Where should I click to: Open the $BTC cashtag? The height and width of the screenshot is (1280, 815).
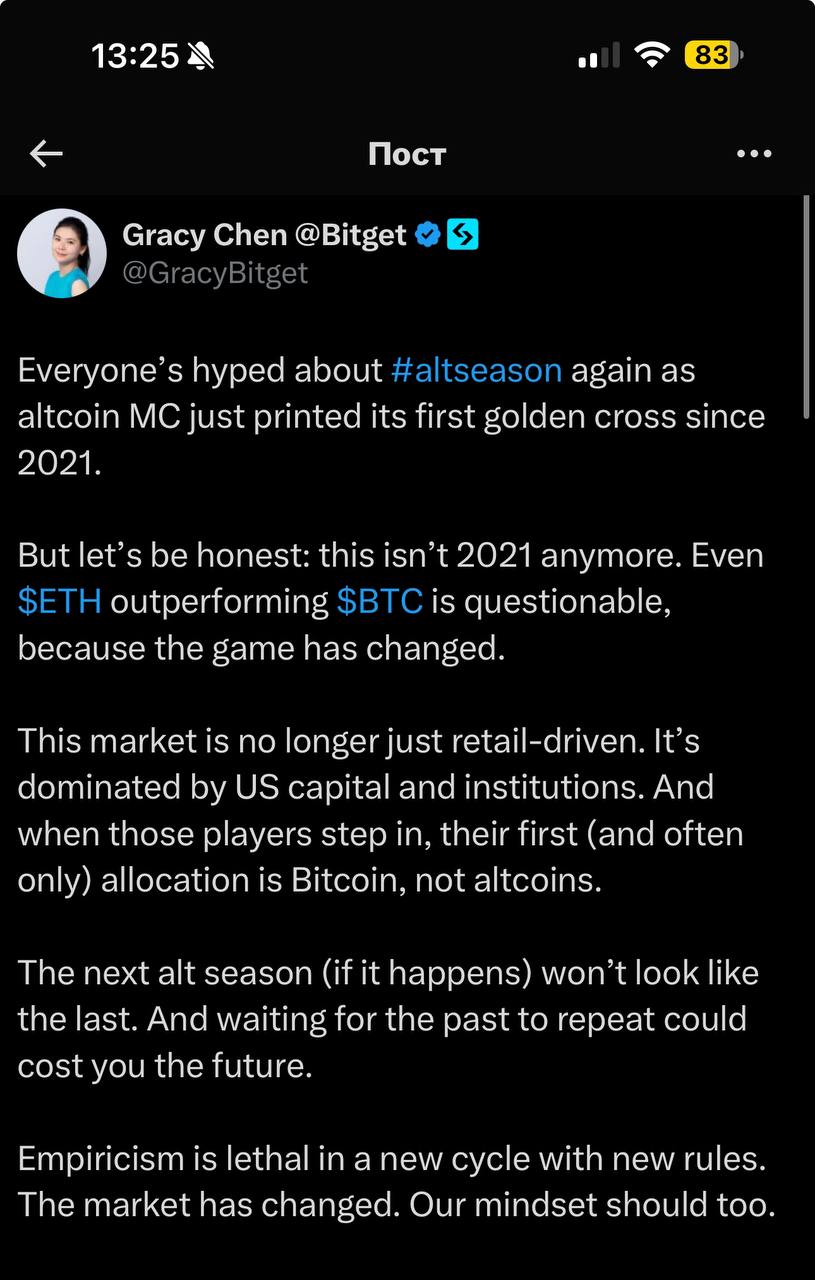coord(379,602)
